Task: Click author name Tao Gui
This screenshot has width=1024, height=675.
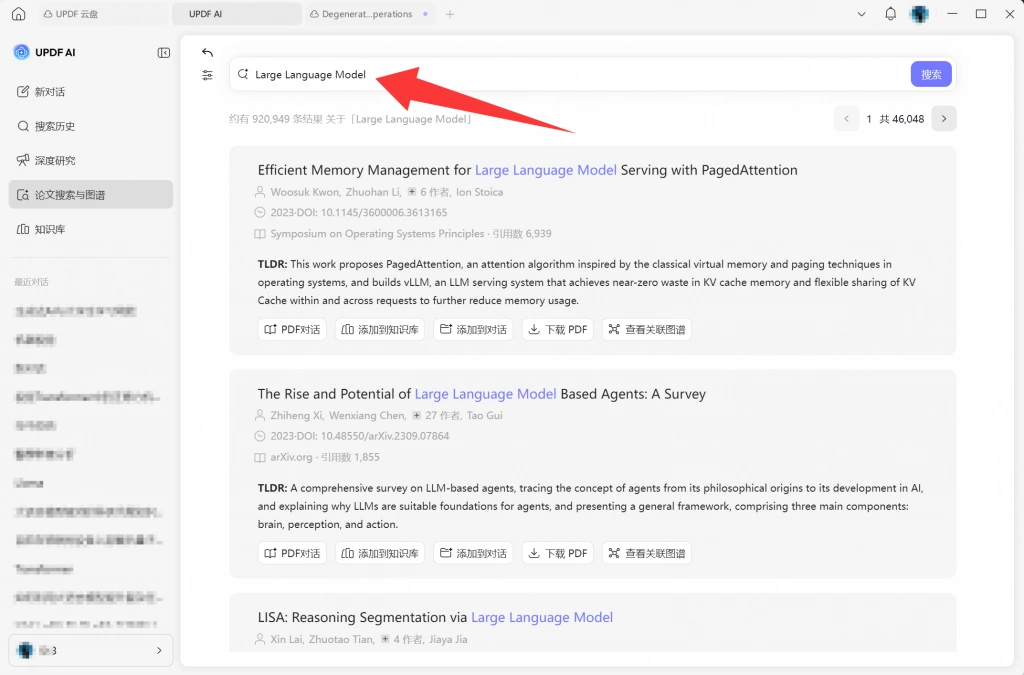Action: (x=485, y=415)
